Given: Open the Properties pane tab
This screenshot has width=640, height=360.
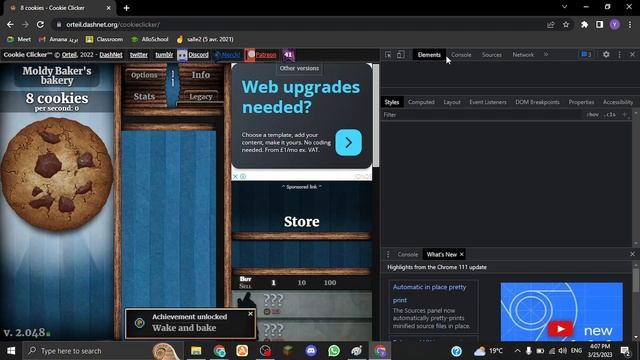Looking at the screenshot, I should (581, 102).
